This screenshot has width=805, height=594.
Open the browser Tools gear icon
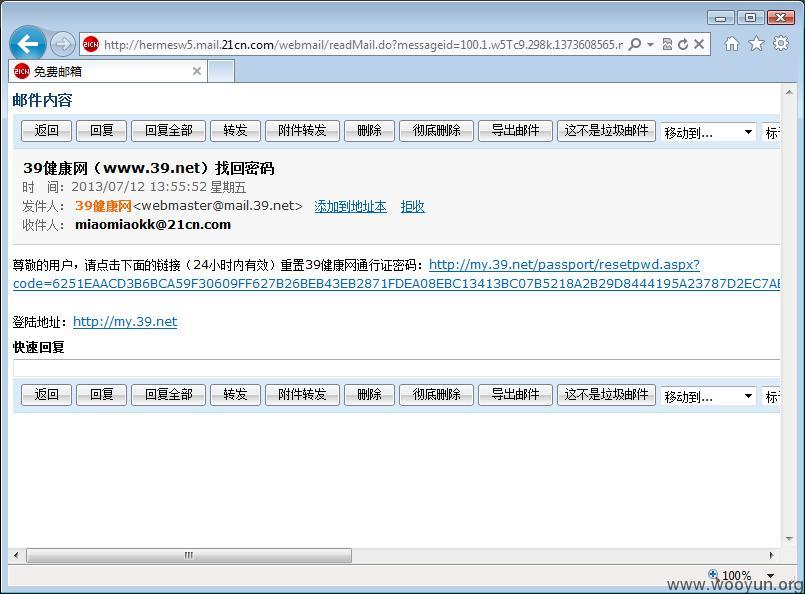(x=781, y=43)
